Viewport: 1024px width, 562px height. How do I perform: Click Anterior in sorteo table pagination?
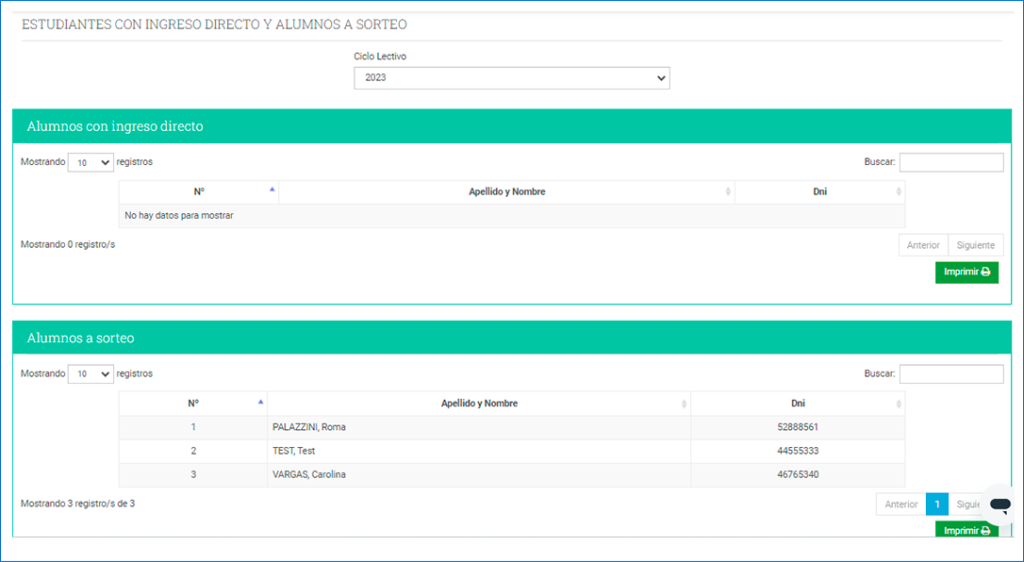(900, 505)
